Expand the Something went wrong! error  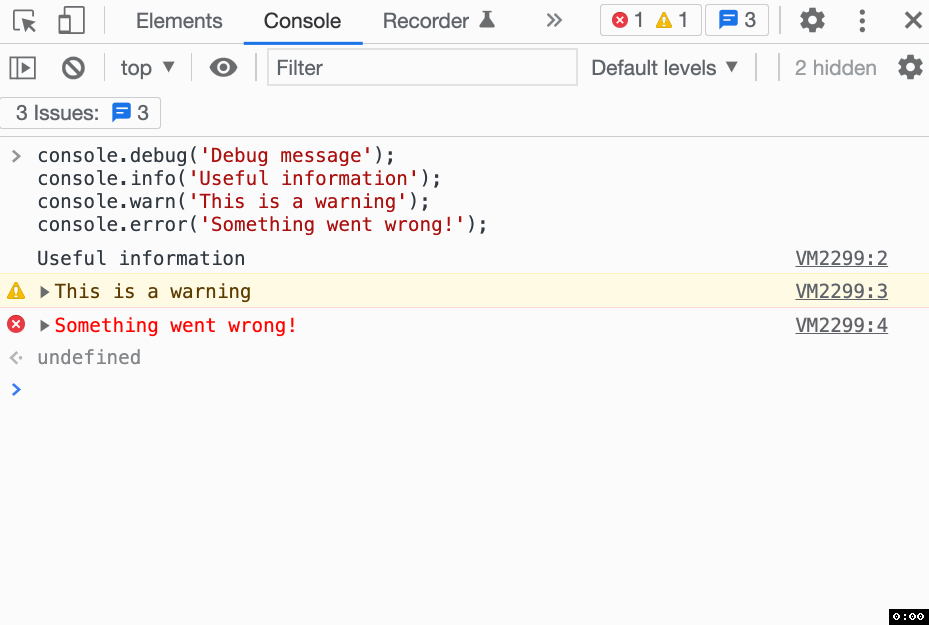pos(44,325)
